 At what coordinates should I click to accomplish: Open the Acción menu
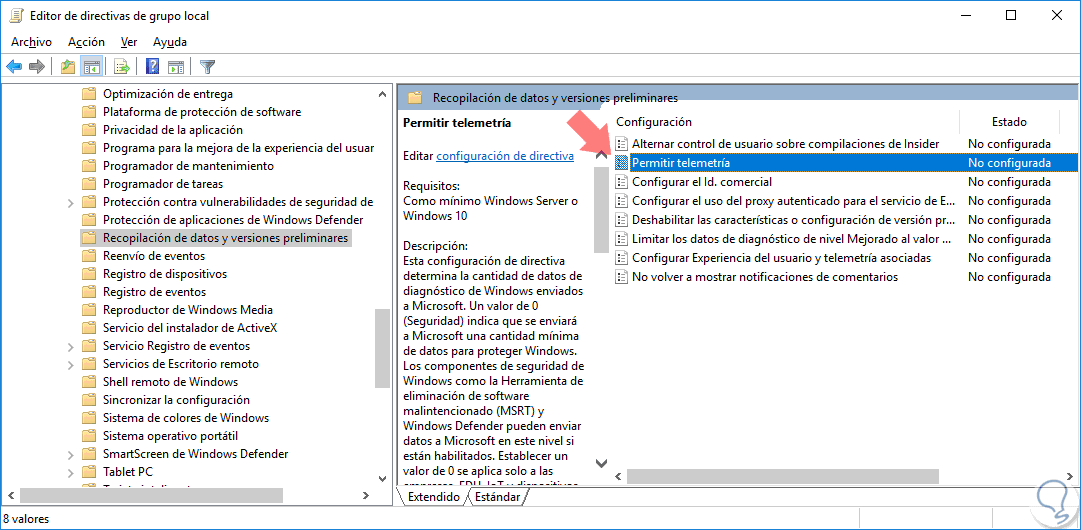(x=87, y=42)
